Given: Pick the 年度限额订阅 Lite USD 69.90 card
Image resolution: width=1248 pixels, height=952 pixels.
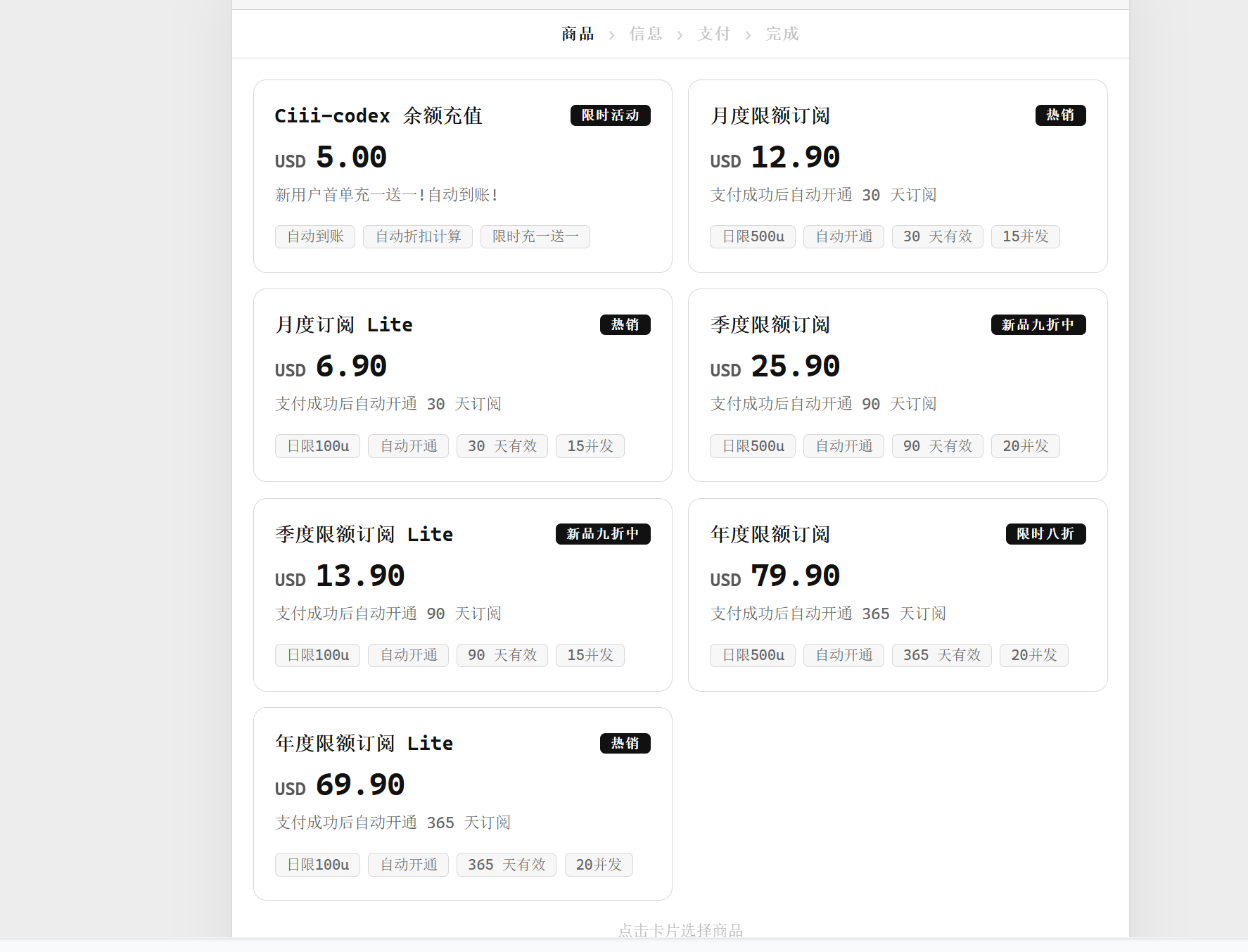Looking at the screenshot, I should coord(462,804).
